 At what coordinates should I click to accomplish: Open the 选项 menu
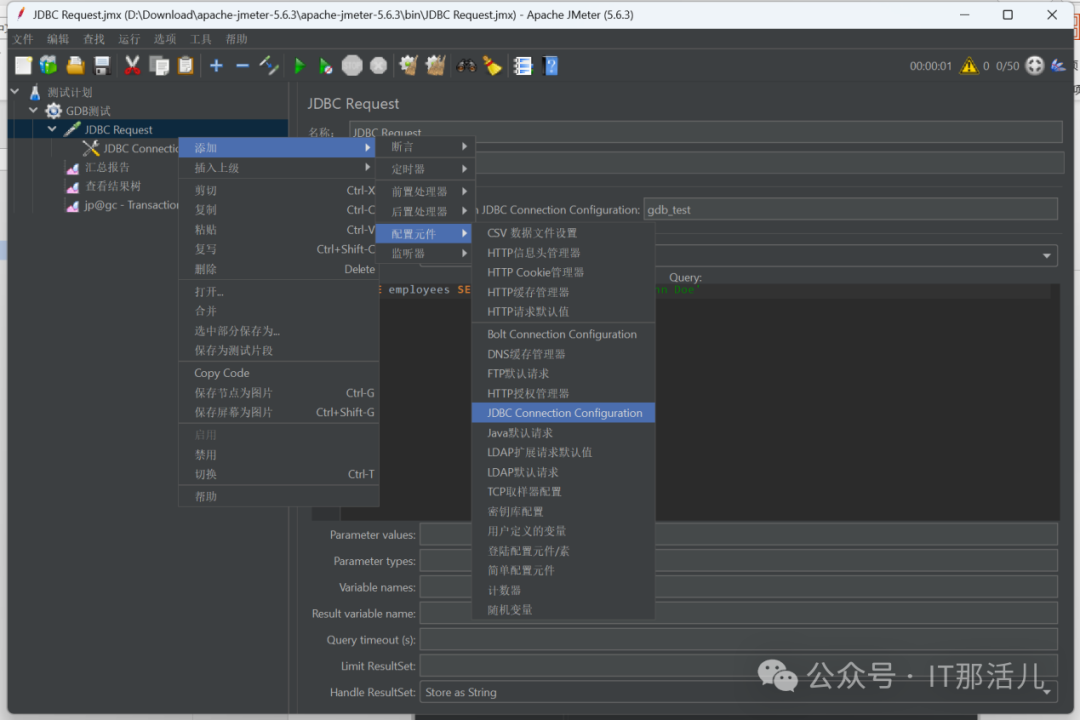pos(165,39)
